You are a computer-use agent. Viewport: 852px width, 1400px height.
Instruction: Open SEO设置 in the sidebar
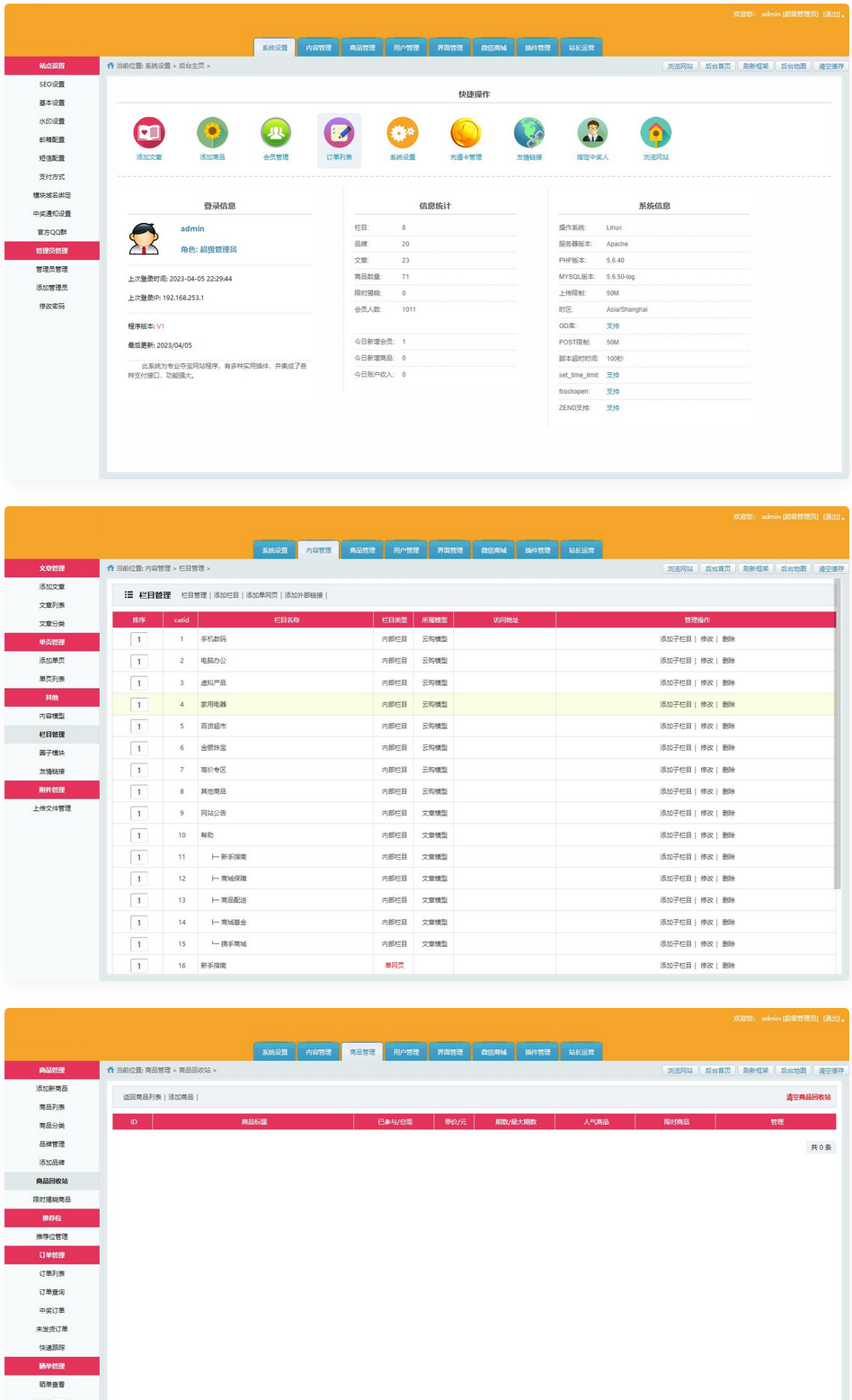tap(52, 85)
